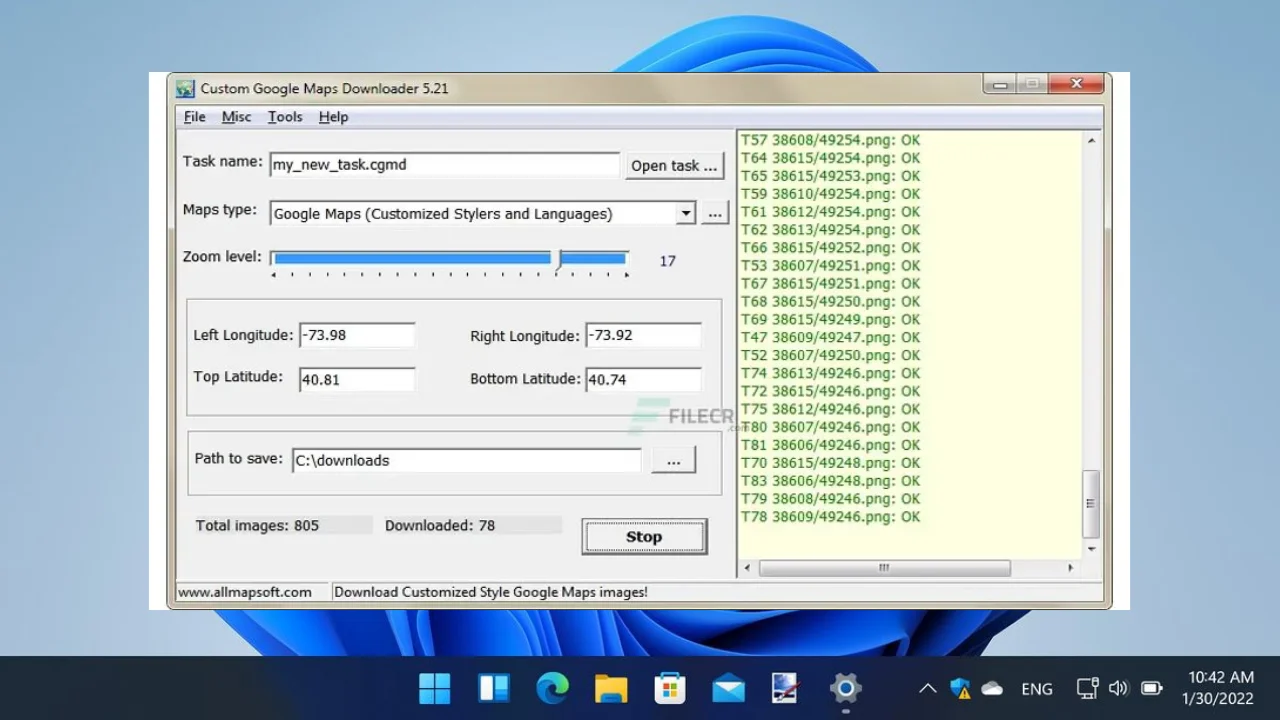Click the Task name input field
The width and height of the screenshot is (1280, 720).
(x=445, y=165)
